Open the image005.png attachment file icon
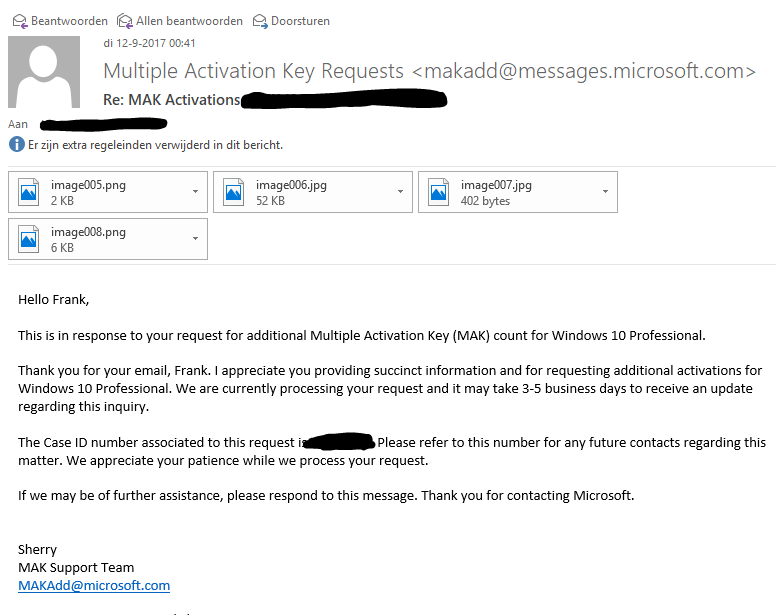The height and width of the screenshot is (615, 776). click(x=29, y=192)
